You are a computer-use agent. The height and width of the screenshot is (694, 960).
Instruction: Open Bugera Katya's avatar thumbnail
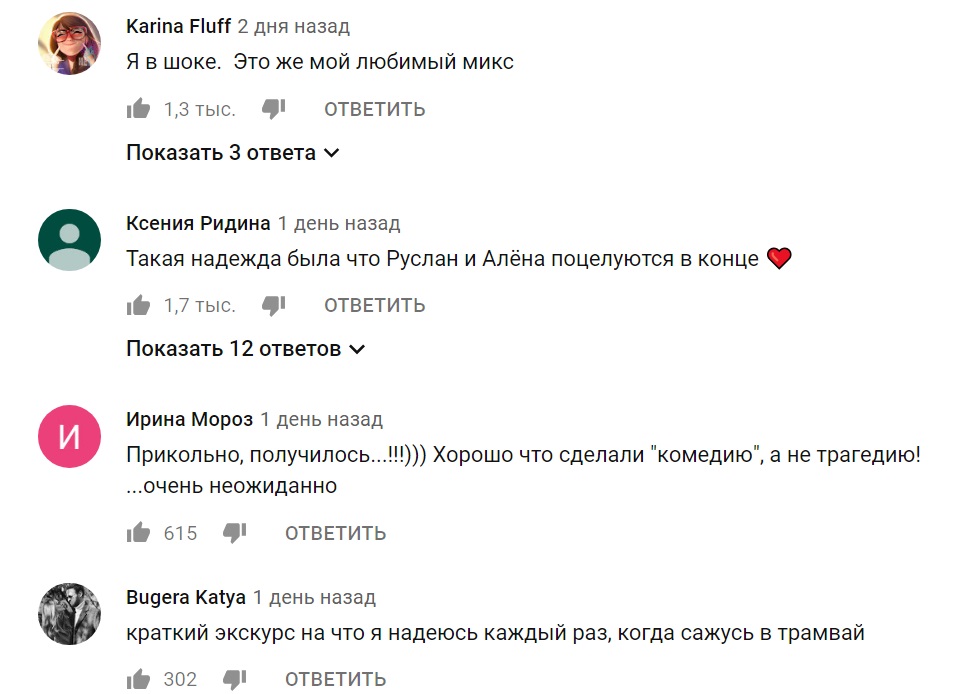(x=69, y=614)
